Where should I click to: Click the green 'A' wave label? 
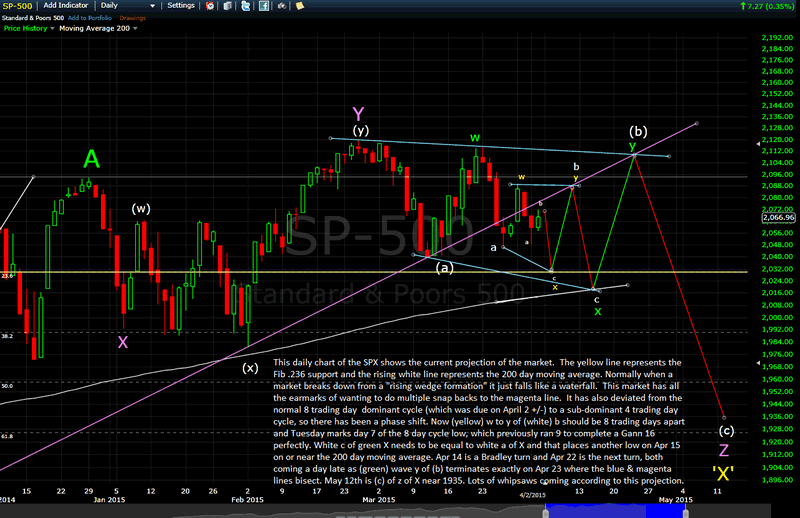[91, 159]
